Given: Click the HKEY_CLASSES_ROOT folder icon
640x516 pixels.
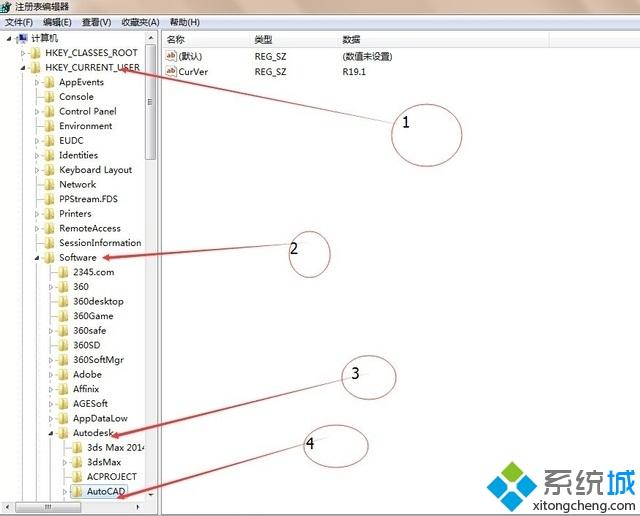Looking at the screenshot, I should [x=36, y=53].
